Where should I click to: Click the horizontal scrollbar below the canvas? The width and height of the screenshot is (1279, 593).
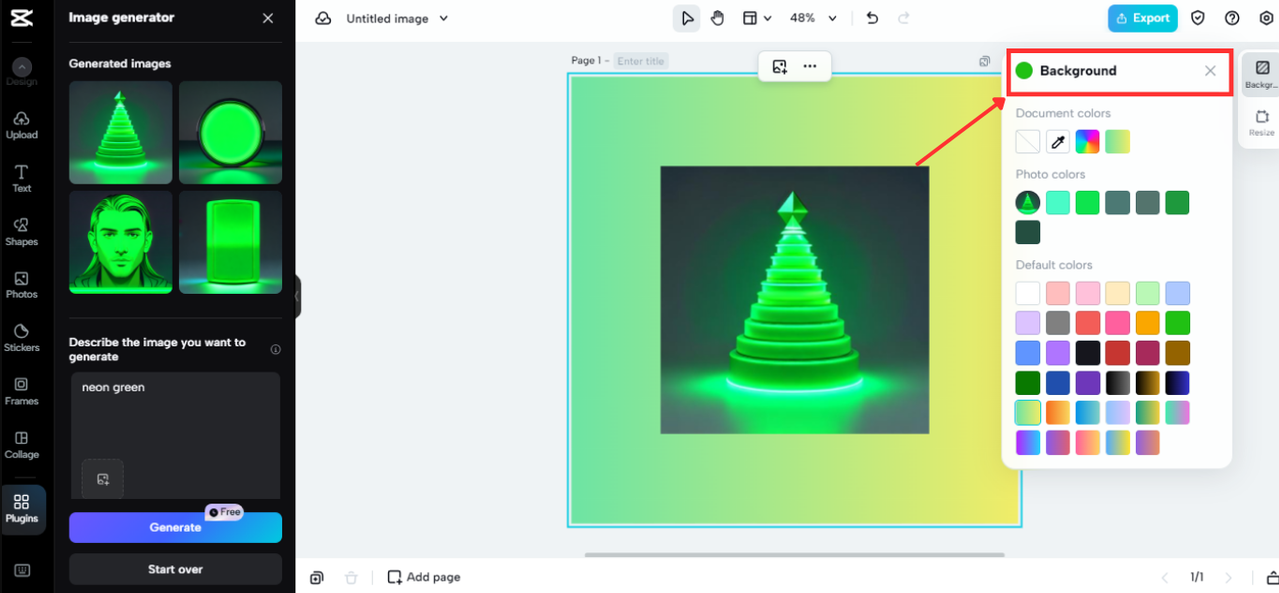pyautogui.click(x=795, y=555)
